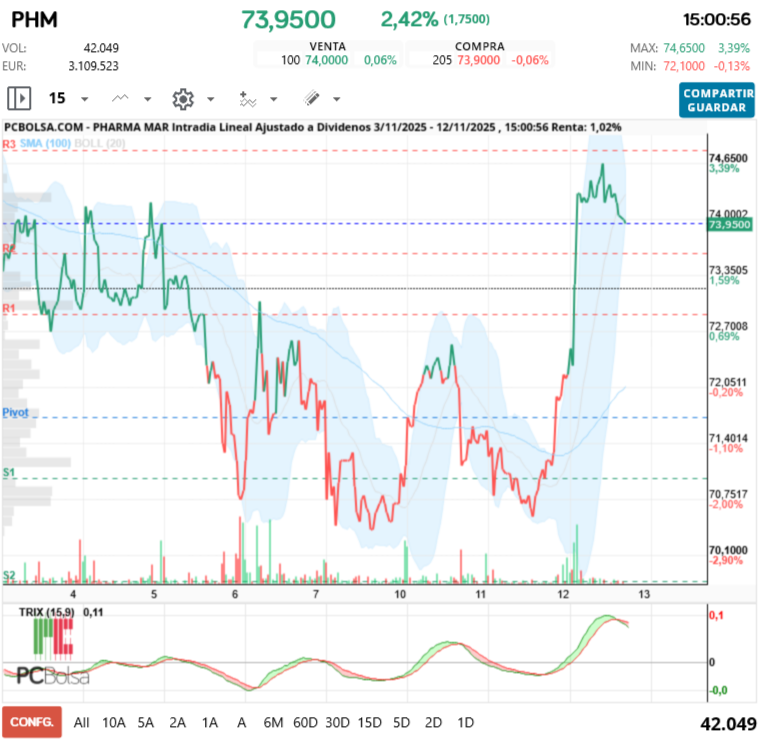770x743 pixels.
Task: Expand drawing tools dropdown arrow
Action: 336,100
